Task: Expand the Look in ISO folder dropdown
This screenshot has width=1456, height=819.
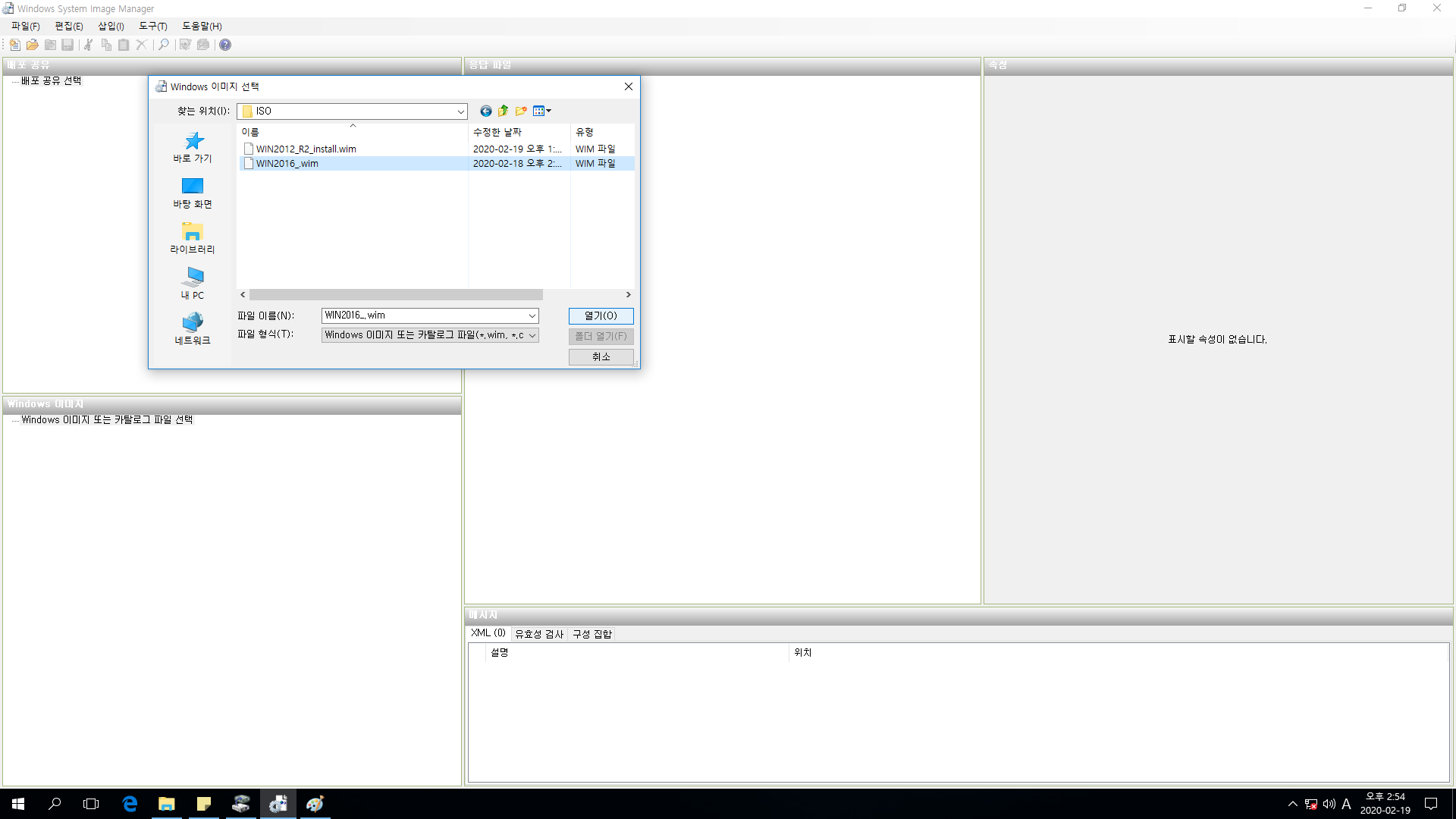Action: click(x=460, y=111)
